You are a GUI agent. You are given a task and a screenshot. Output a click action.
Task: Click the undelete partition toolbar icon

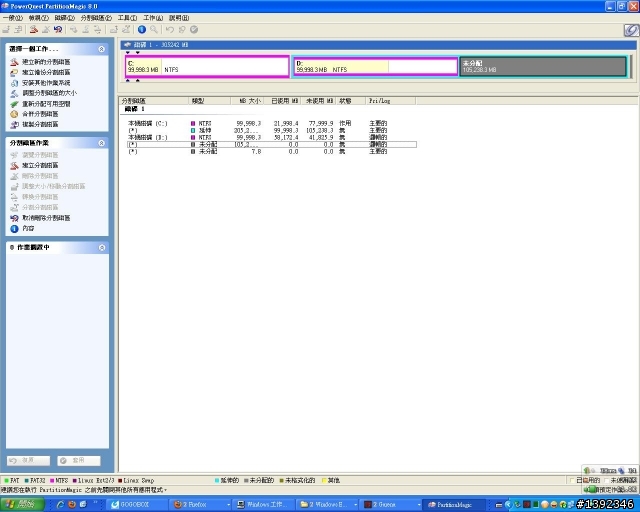point(58,29)
